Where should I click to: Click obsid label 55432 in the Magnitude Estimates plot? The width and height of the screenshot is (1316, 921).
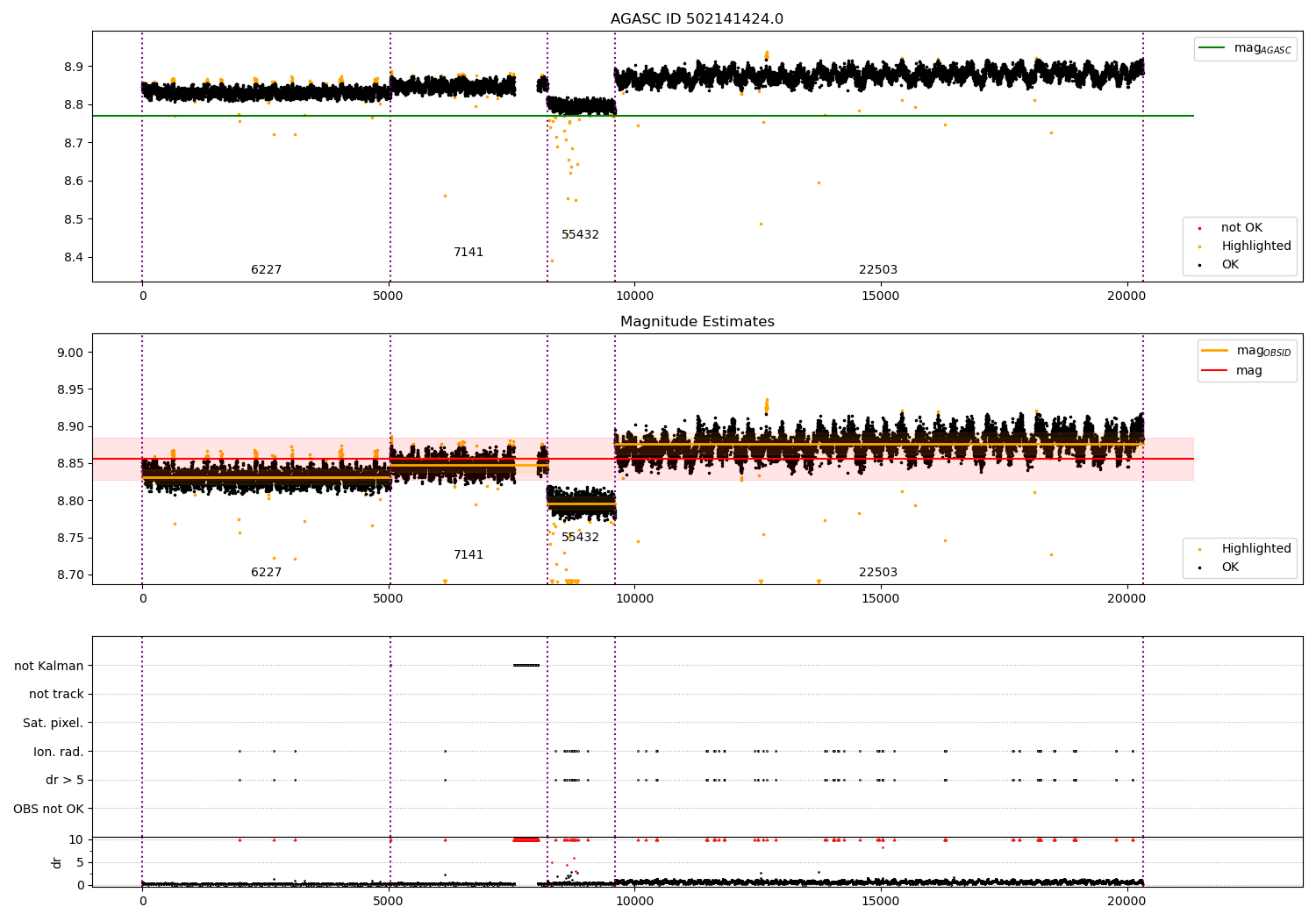(581, 538)
